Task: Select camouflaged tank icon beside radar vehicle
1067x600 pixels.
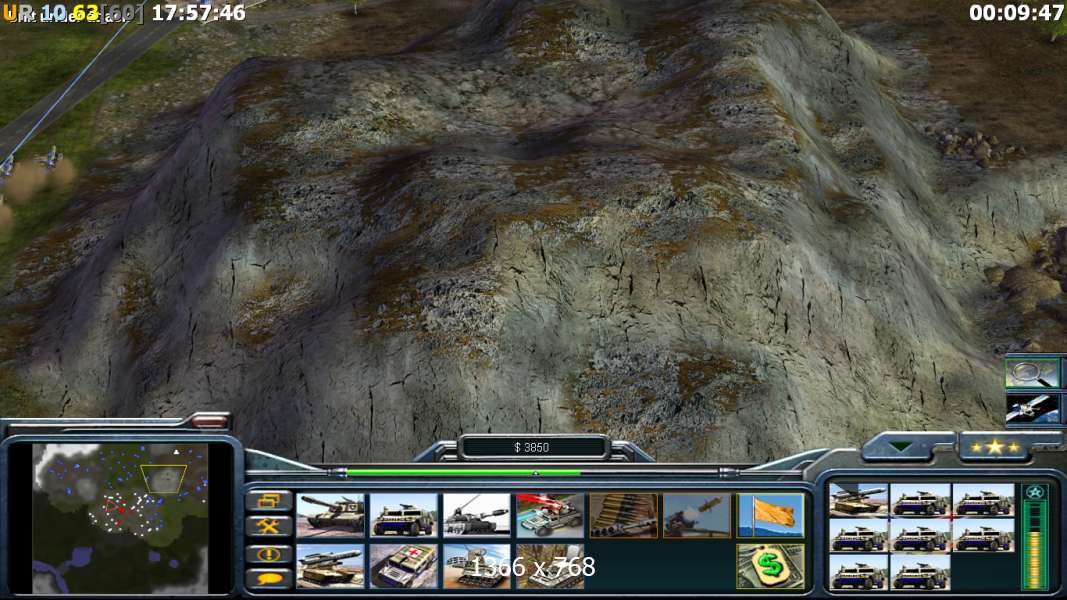Action: (550, 565)
